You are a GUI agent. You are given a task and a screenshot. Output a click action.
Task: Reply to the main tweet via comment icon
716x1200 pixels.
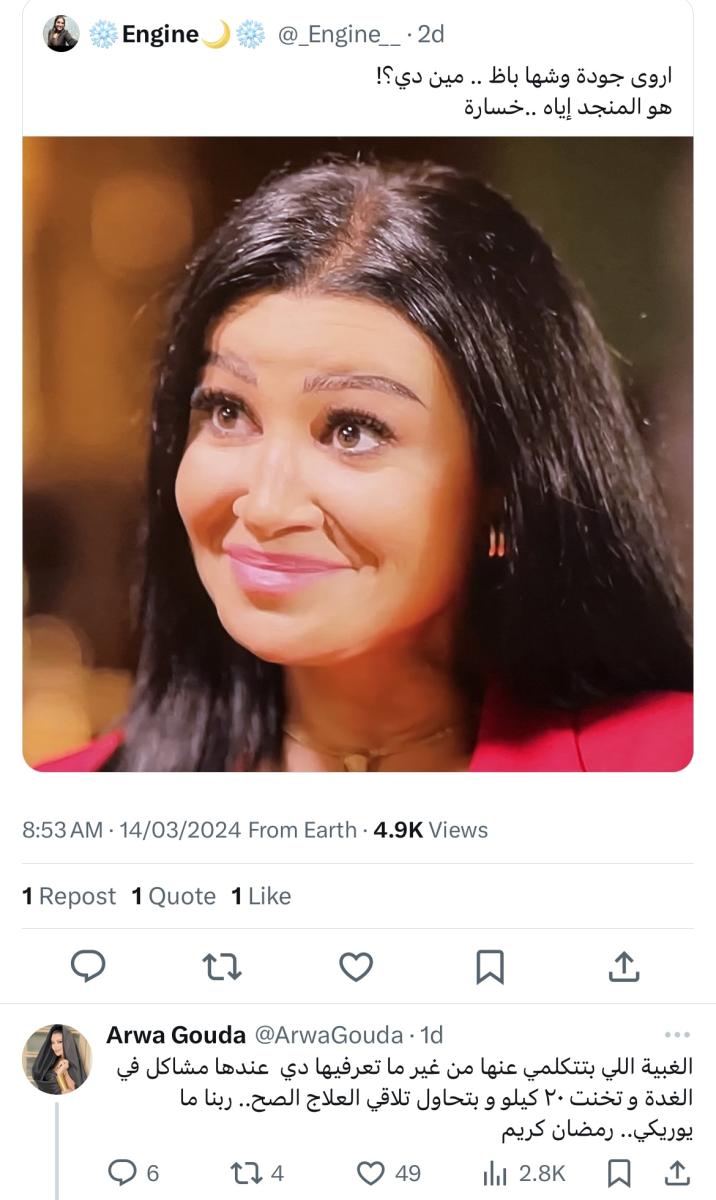click(88, 966)
